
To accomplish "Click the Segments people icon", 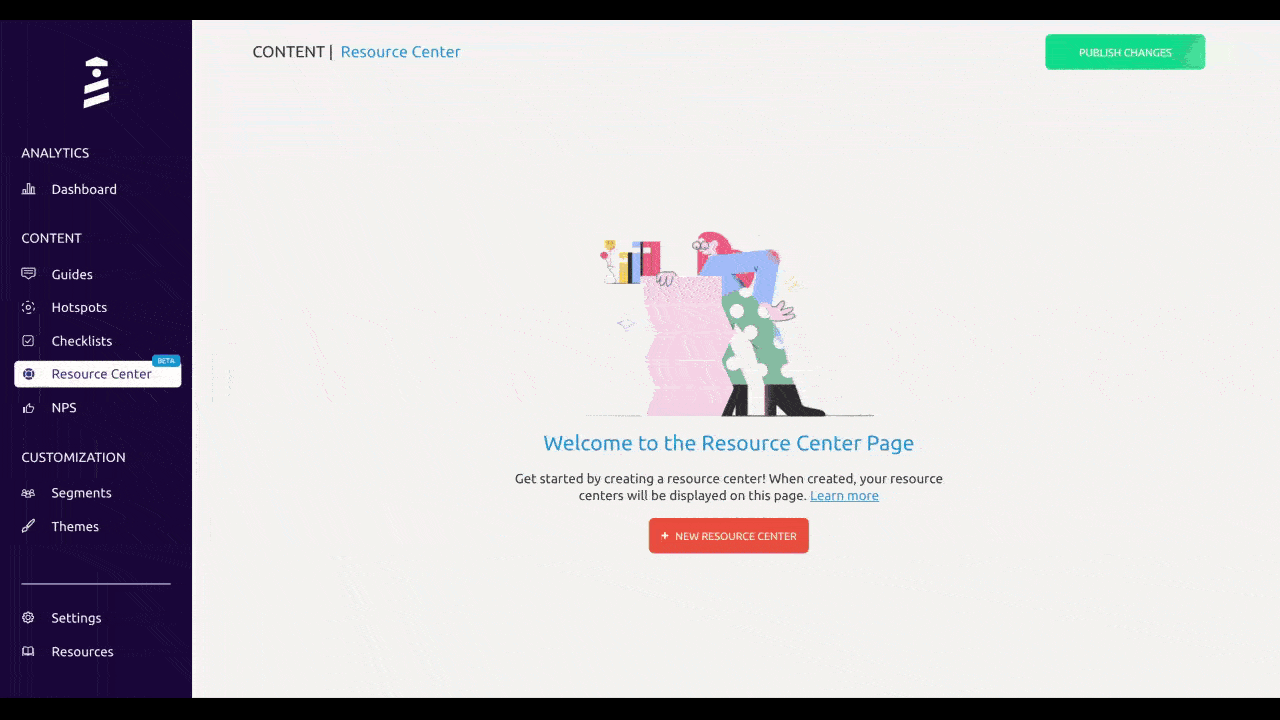I will point(29,493).
